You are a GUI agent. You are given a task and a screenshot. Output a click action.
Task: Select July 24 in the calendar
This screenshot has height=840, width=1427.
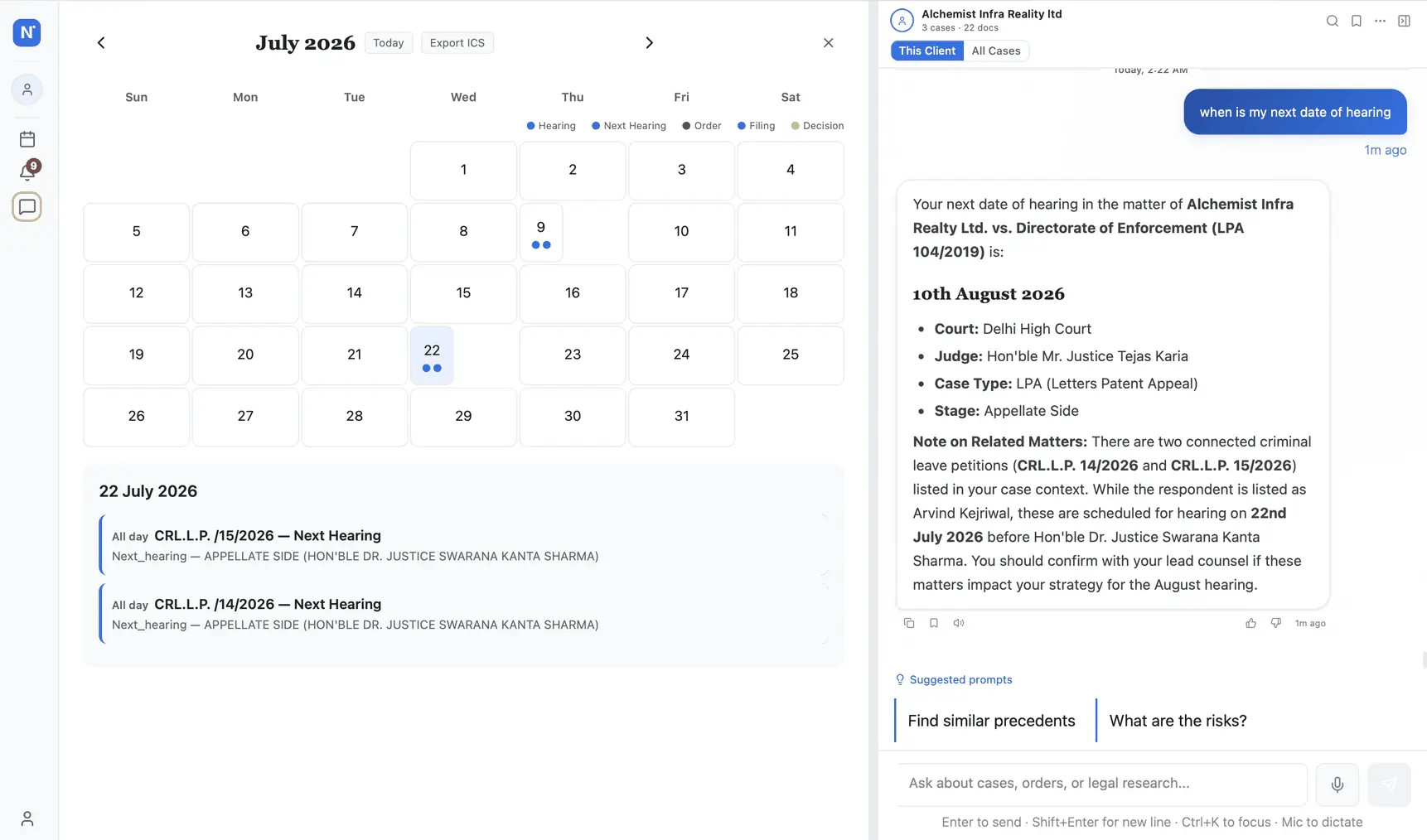click(x=681, y=355)
